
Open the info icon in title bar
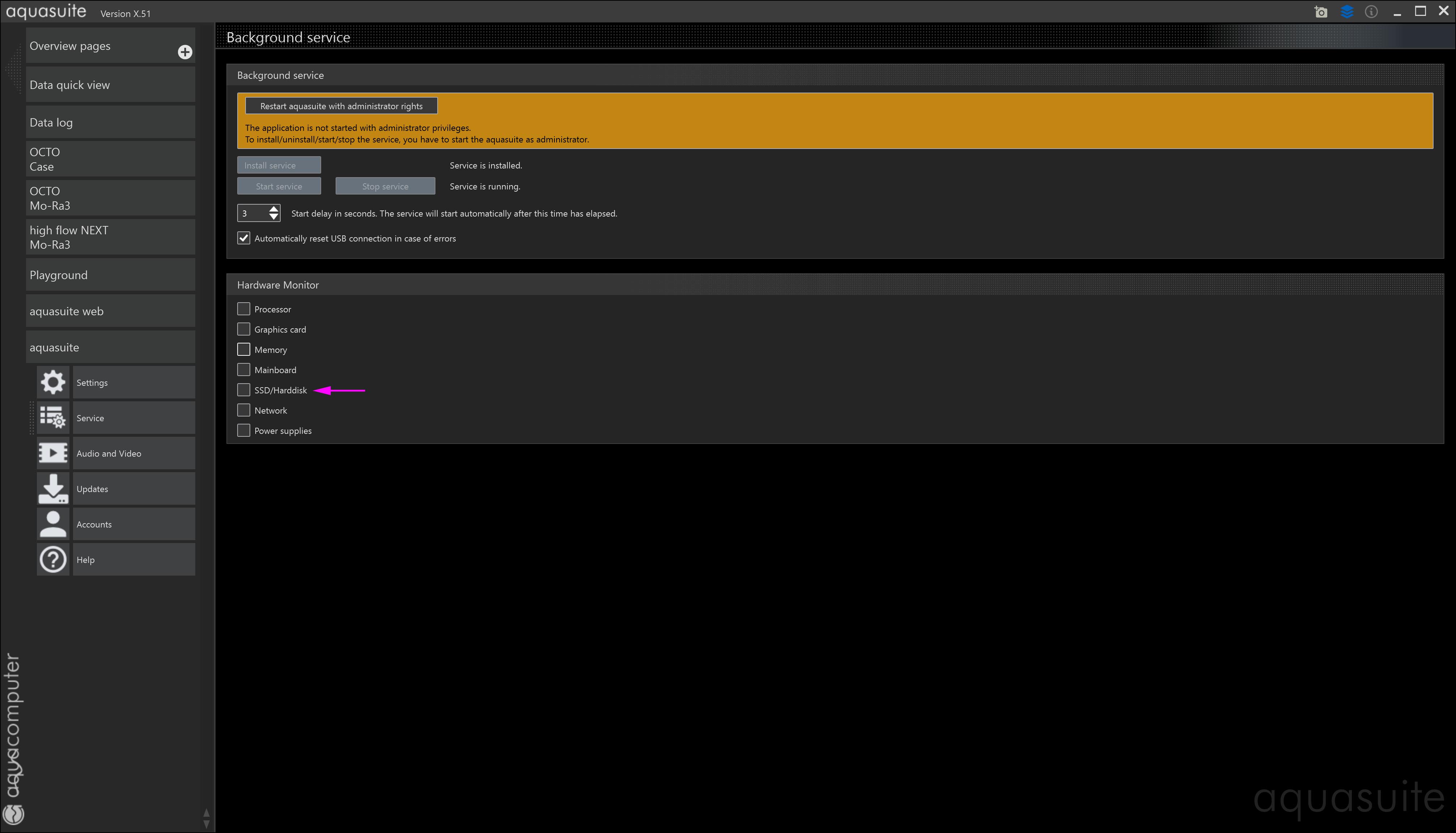[x=1371, y=12]
